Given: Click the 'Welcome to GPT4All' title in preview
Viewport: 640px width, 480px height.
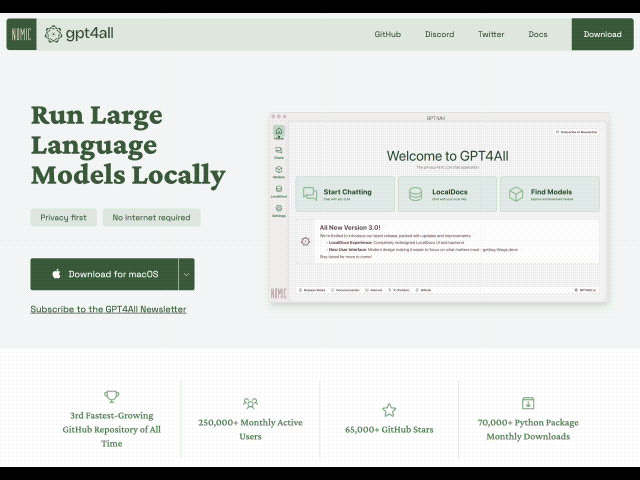Looking at the screenshot, I should [447, 156].
